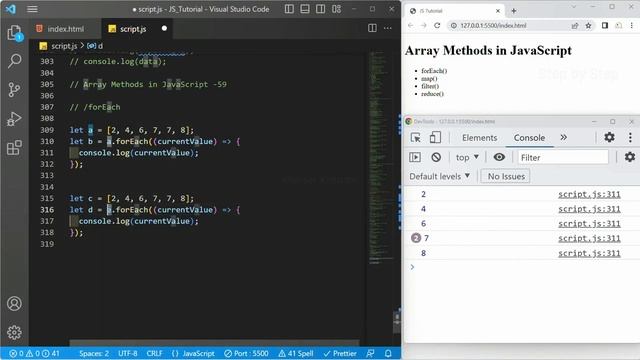Open script.js:311 link for value 8
This screenshot has height=360, width=640.
[x=589, y=253]
